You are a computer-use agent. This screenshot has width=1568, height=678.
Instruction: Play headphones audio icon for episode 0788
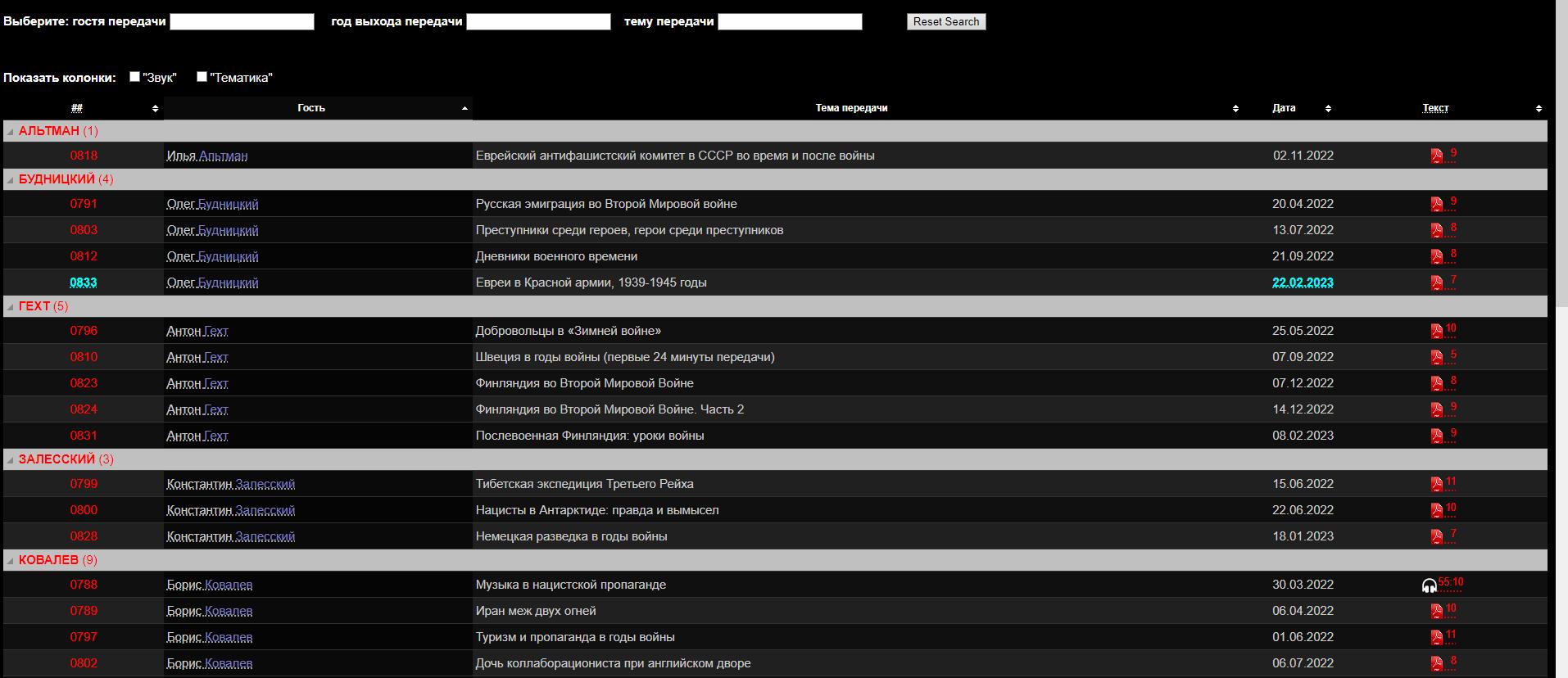(1430, 585)
